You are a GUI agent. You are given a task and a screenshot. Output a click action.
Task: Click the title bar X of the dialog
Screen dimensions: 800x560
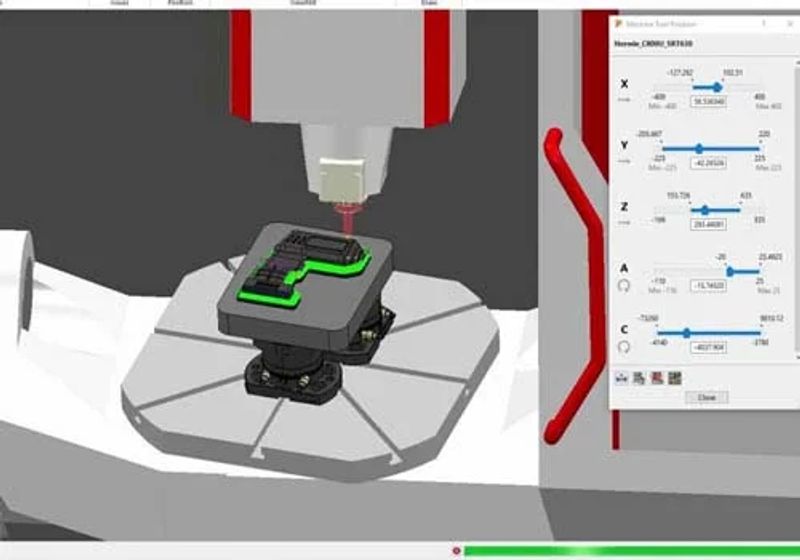[x=792, y=23]
